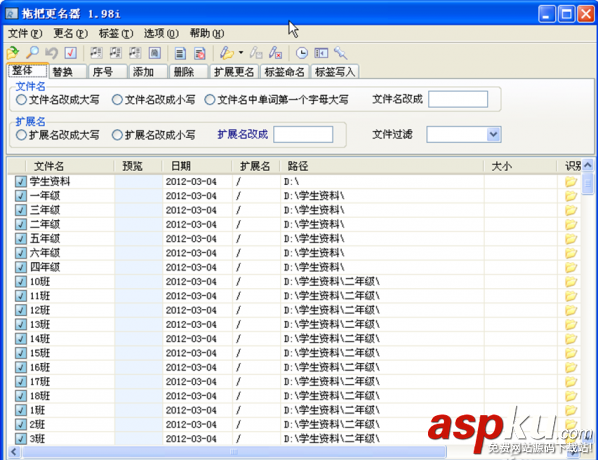Sort by the 扩展名 column header
Viewport: 598px width, 460px height.
pyautogui.click(x=256, y=166)
